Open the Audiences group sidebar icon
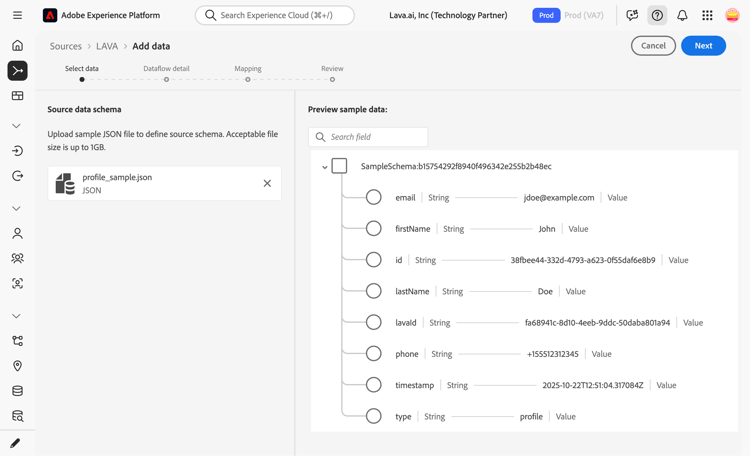 tap(17, 258)
